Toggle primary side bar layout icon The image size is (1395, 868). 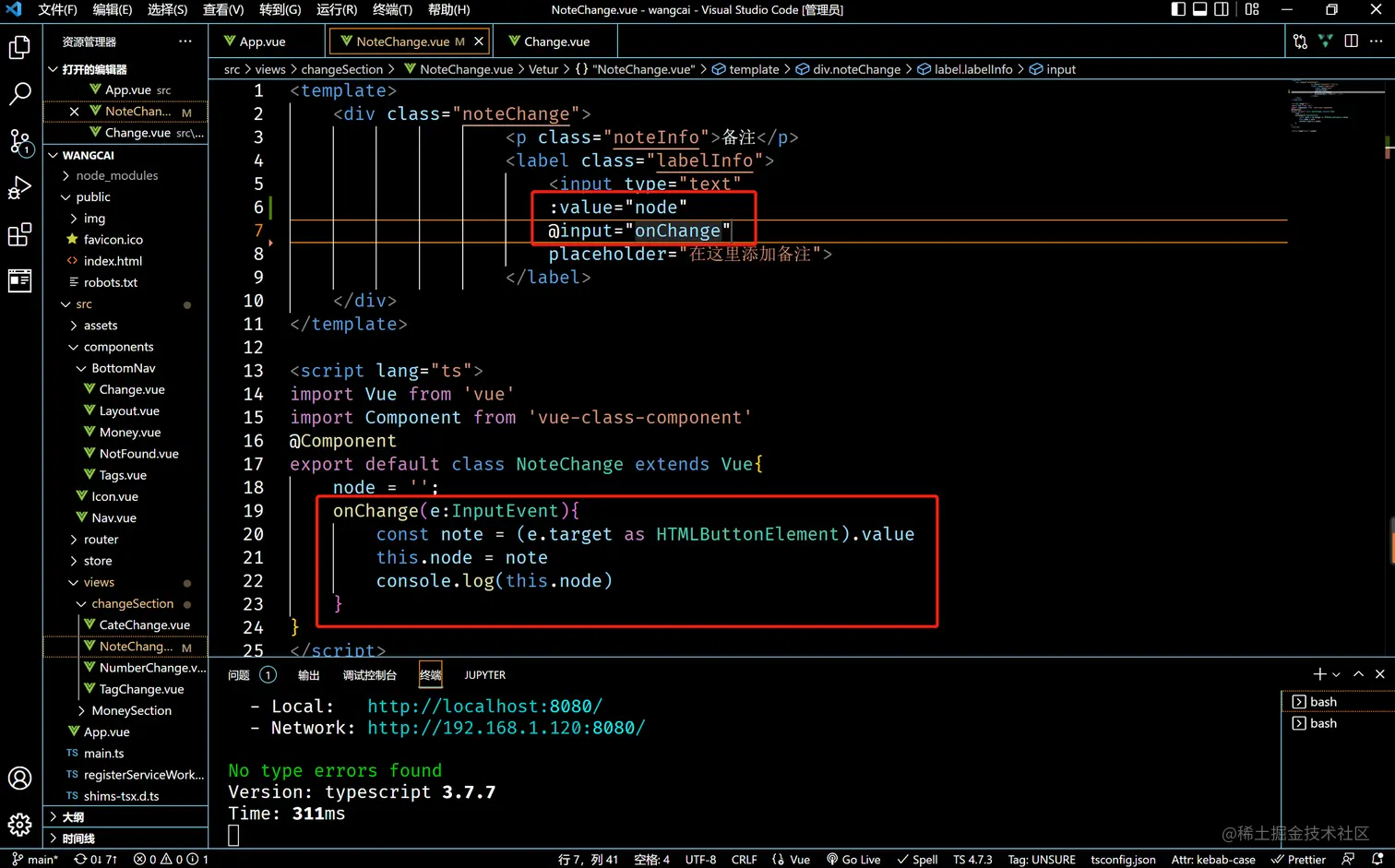[x=1178, y=9]
